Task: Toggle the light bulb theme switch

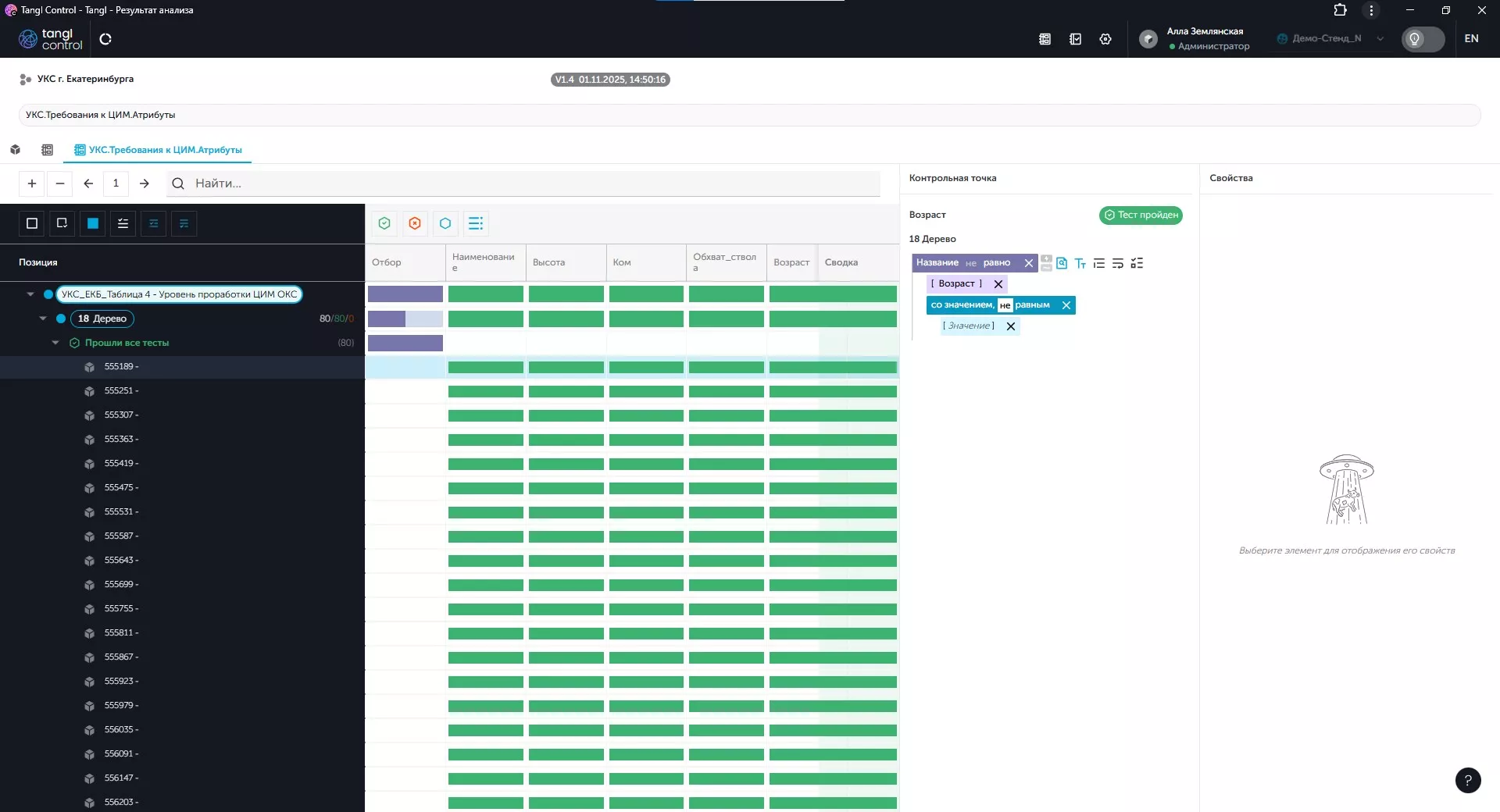Action: point(1422,39)
